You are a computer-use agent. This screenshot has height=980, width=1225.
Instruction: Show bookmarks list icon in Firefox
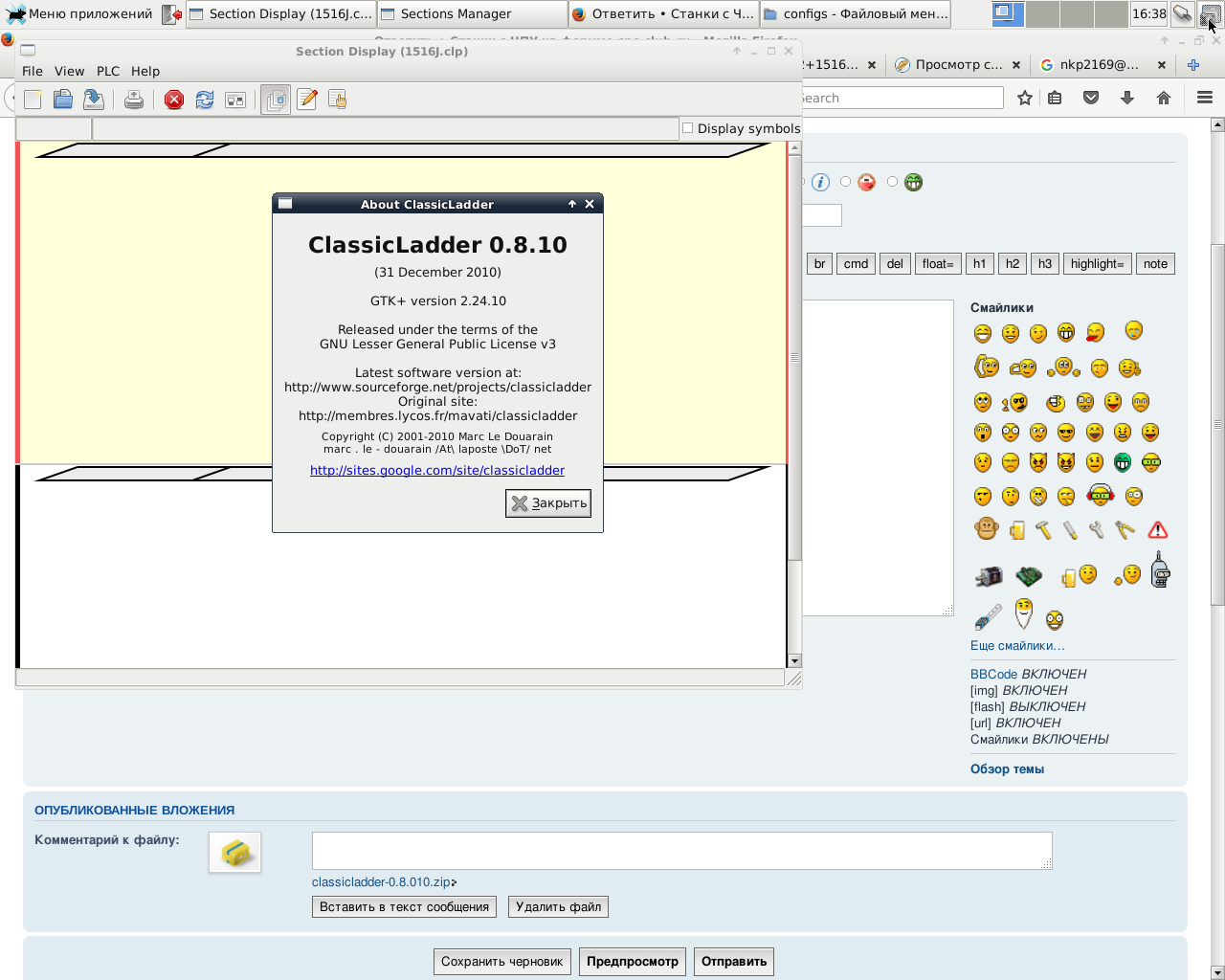1055,98
